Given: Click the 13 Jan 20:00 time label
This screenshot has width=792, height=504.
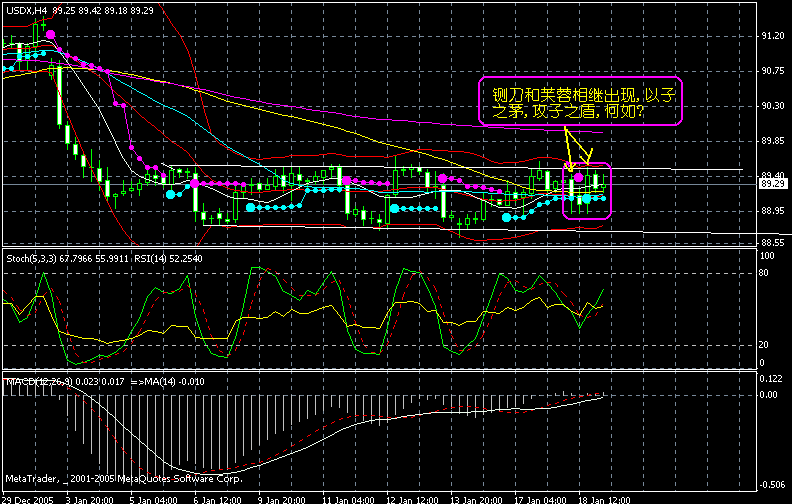Looking at the screenshot, I should [x=476, y=500].
